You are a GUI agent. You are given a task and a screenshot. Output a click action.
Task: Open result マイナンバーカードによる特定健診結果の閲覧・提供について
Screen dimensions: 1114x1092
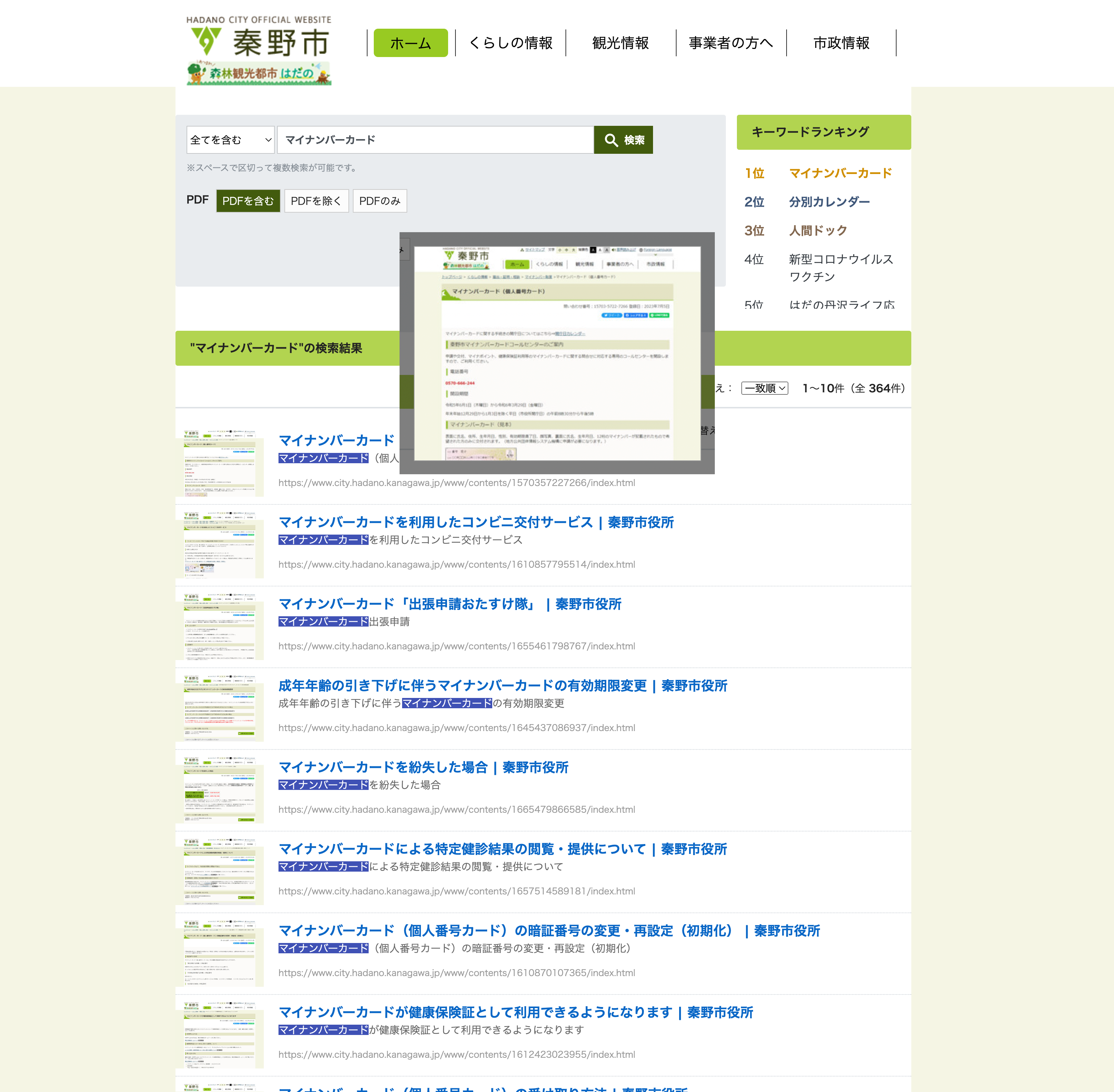(502, 850)
